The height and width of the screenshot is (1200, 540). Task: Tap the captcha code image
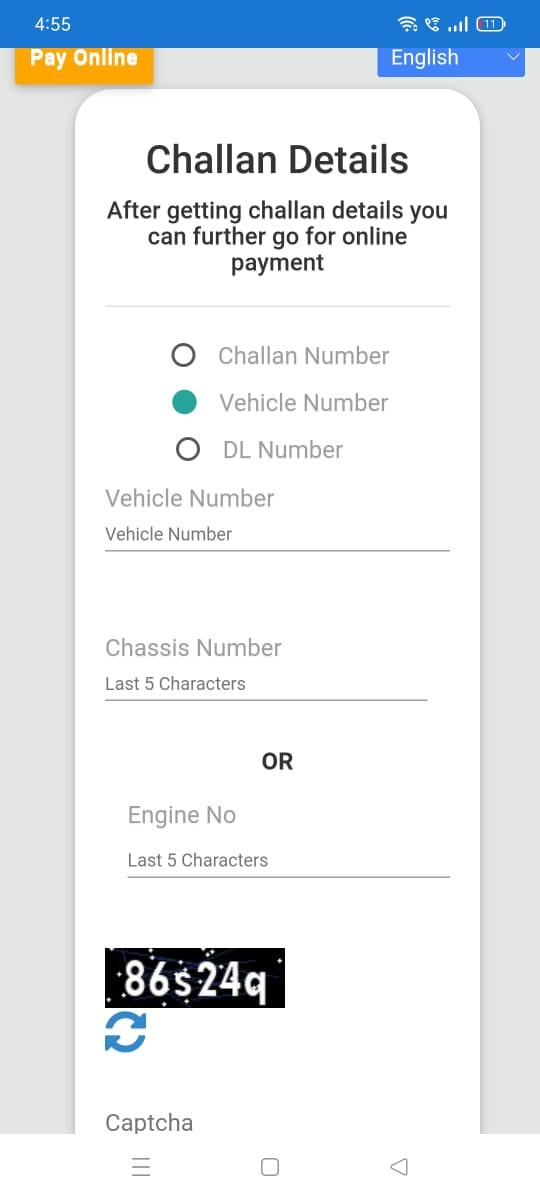195,977
